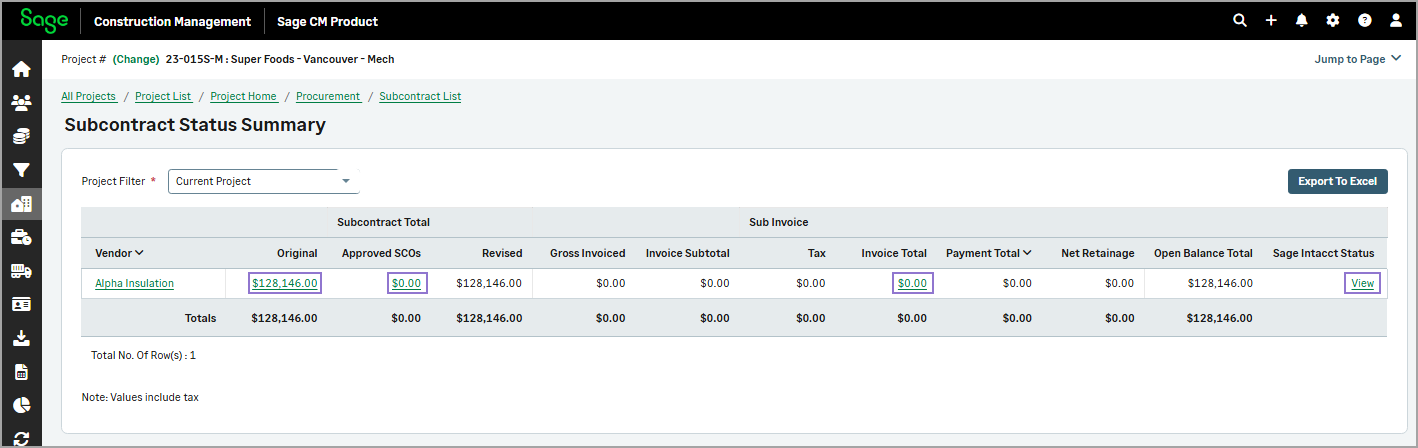
Task: Go to Project Home breadcrumb
Action: pos(243,96)
